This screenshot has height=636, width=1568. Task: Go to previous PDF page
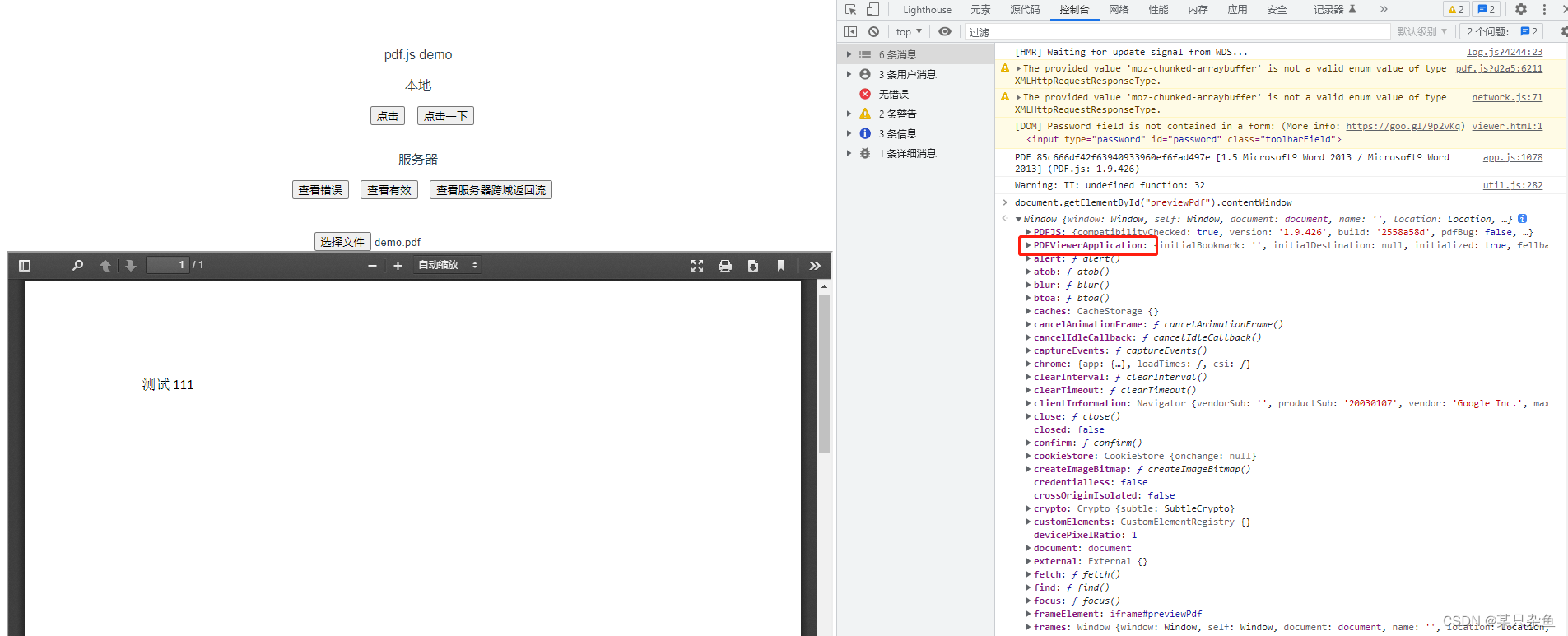(105, 266)
